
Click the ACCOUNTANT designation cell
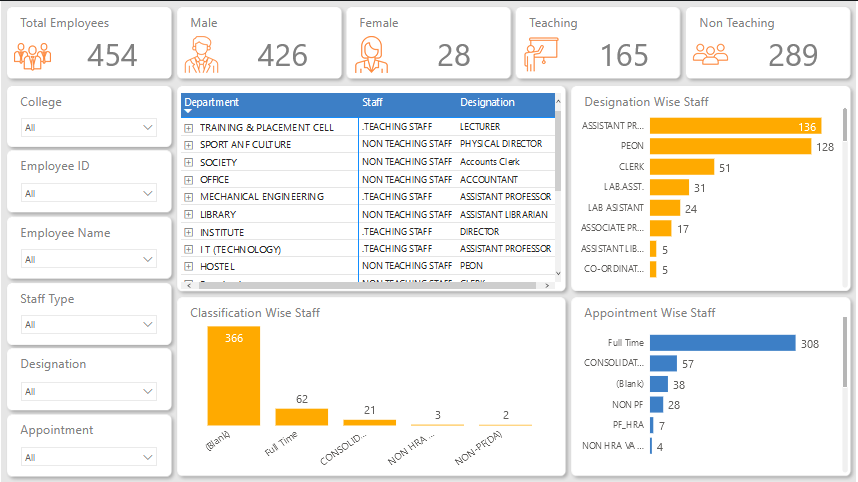(489, 179)
